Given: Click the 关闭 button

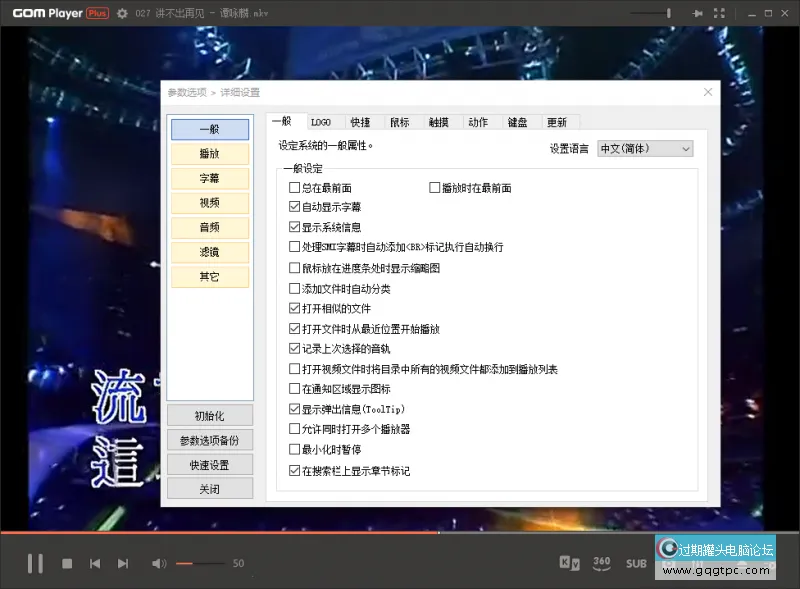Looking at the screenshot, I should (x=210, y=488).
